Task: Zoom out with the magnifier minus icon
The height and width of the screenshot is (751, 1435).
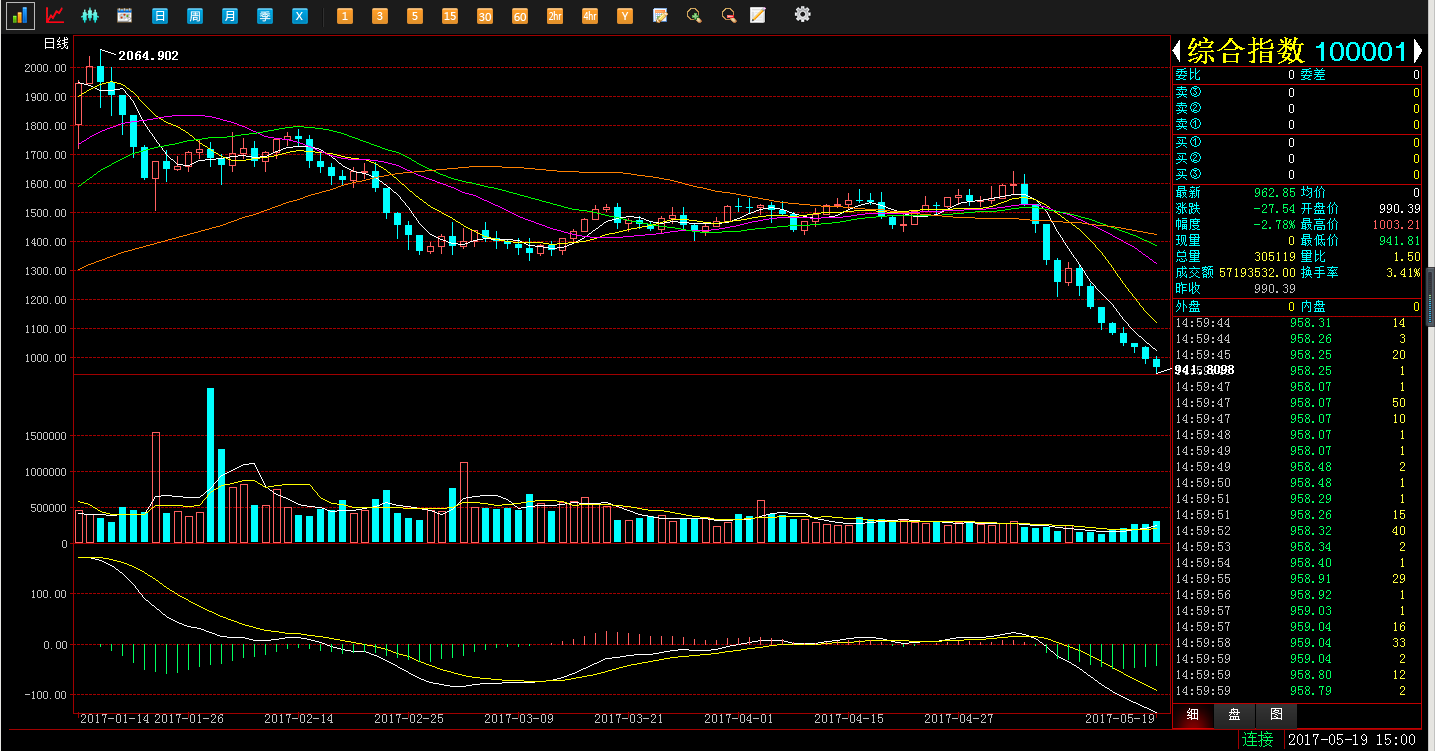Action: point(729,16)
